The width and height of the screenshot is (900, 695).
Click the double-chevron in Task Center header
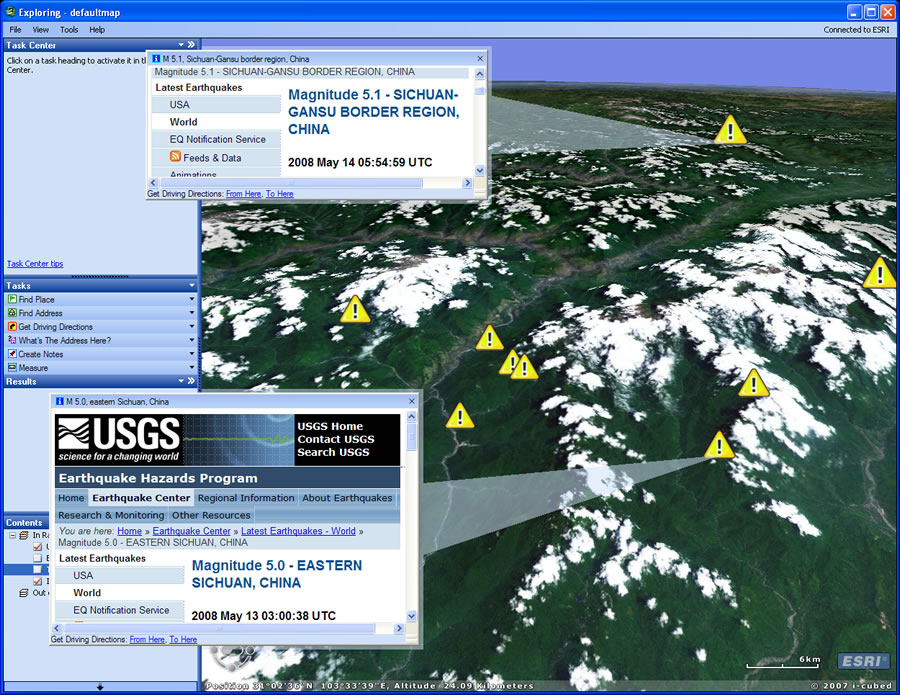pos(191,44)
